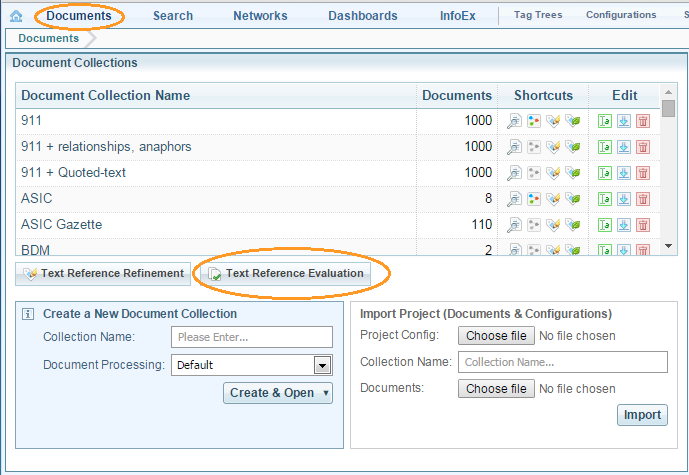Rename the 911 + relationships, anaphors collection

[604, 147]
